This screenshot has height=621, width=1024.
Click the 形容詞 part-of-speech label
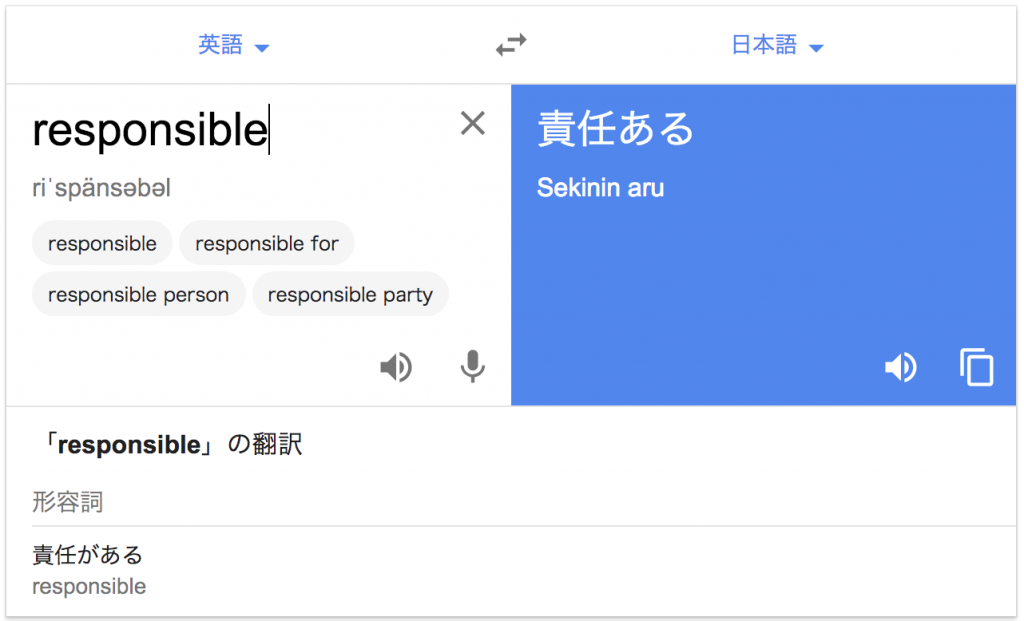(x=67, y=501)
